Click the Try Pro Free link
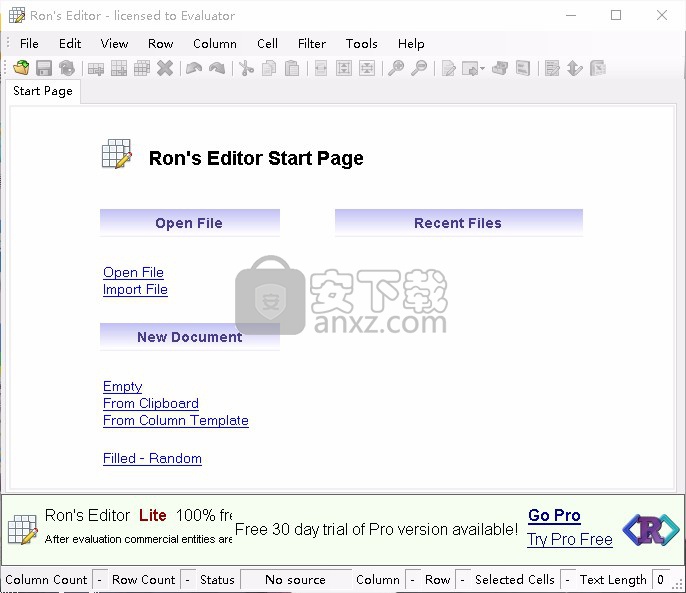The height and width of the screenshot is (593, 686). pyautogui.click(x=570, y=539)
